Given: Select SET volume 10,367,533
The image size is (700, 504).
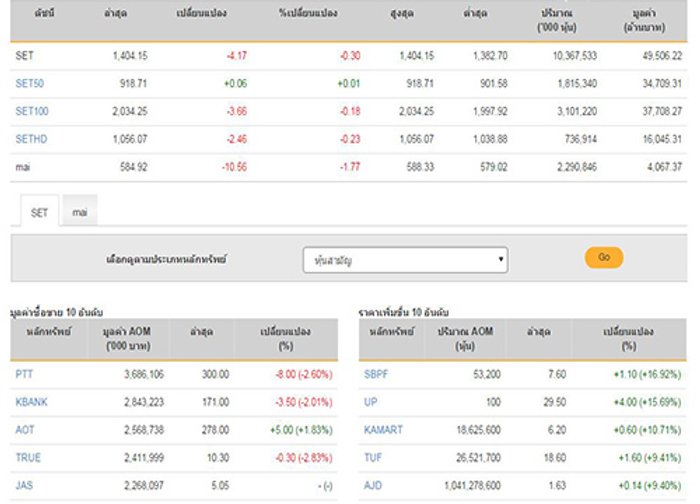Looking at the screenshot, I should 575,56.
